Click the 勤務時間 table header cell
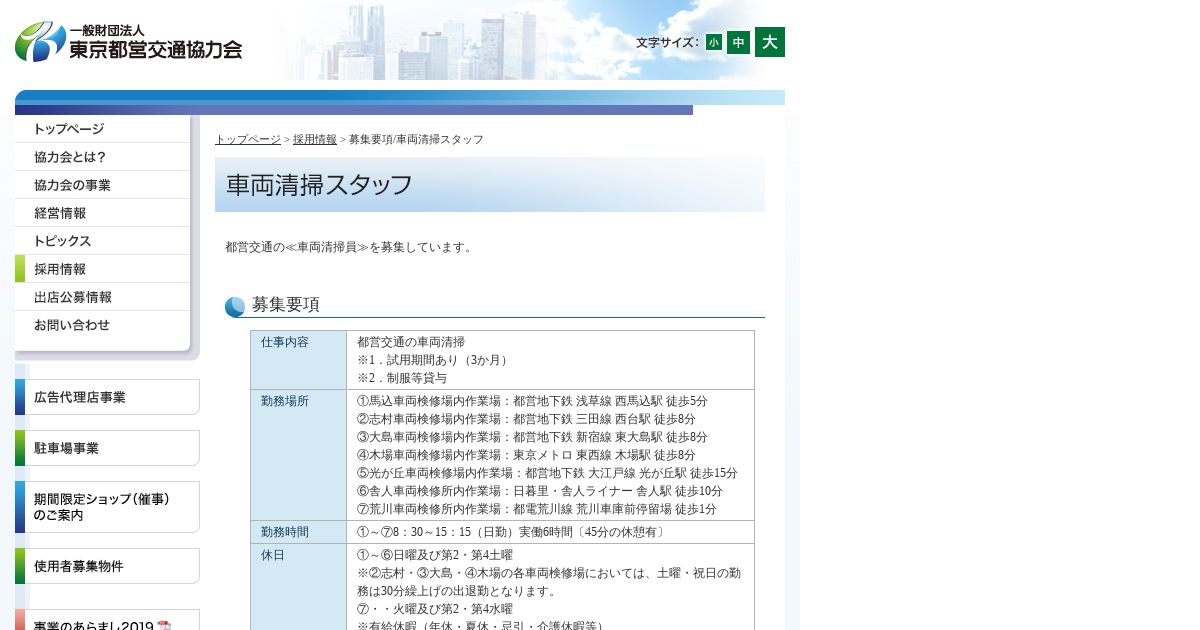This screenshot has width=1200, height=630. click(x=298, y=532)
